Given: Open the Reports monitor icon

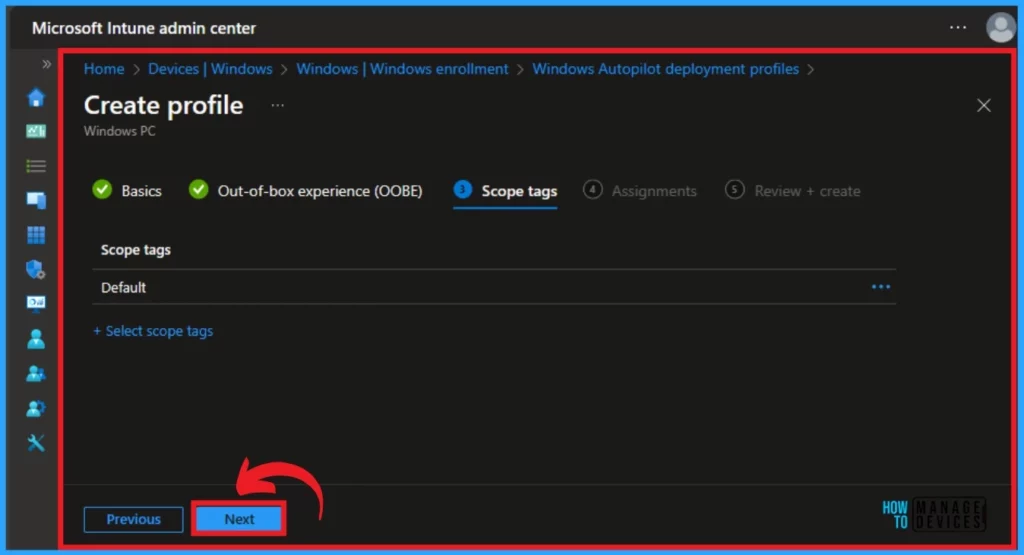Looking at the screenshot, I should [x=36, y=304].
